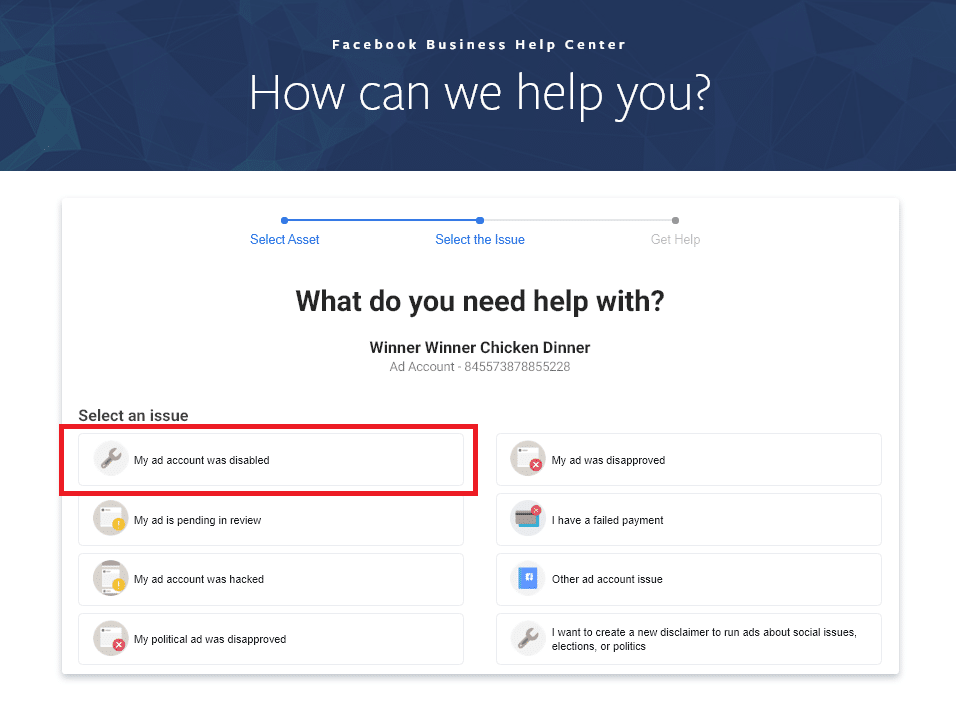This screenshot has height=701, width=956.
Task: Select 'Other ad account issue' card
Action: 688,579
